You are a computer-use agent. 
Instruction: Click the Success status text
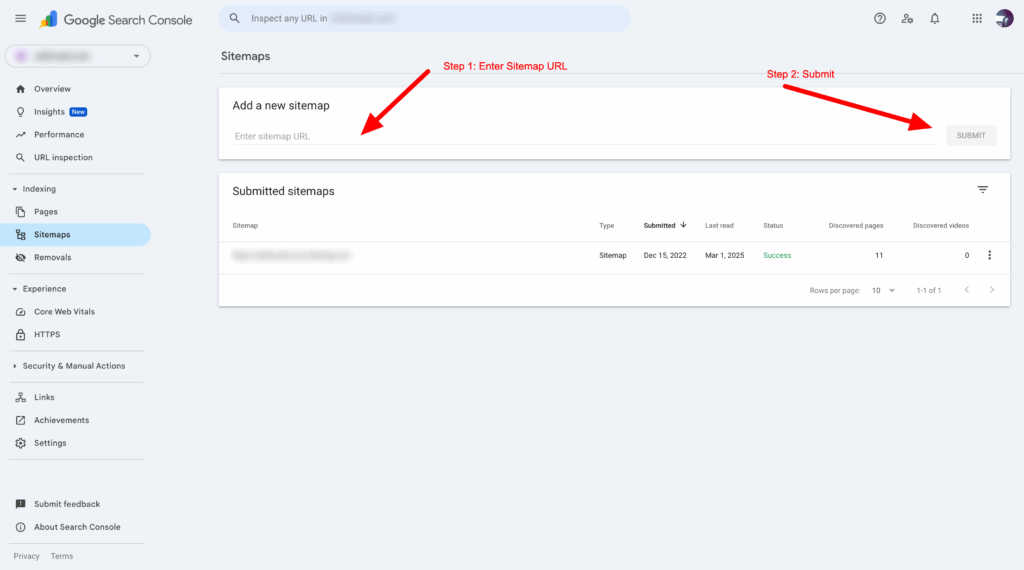tap(777, 255)
